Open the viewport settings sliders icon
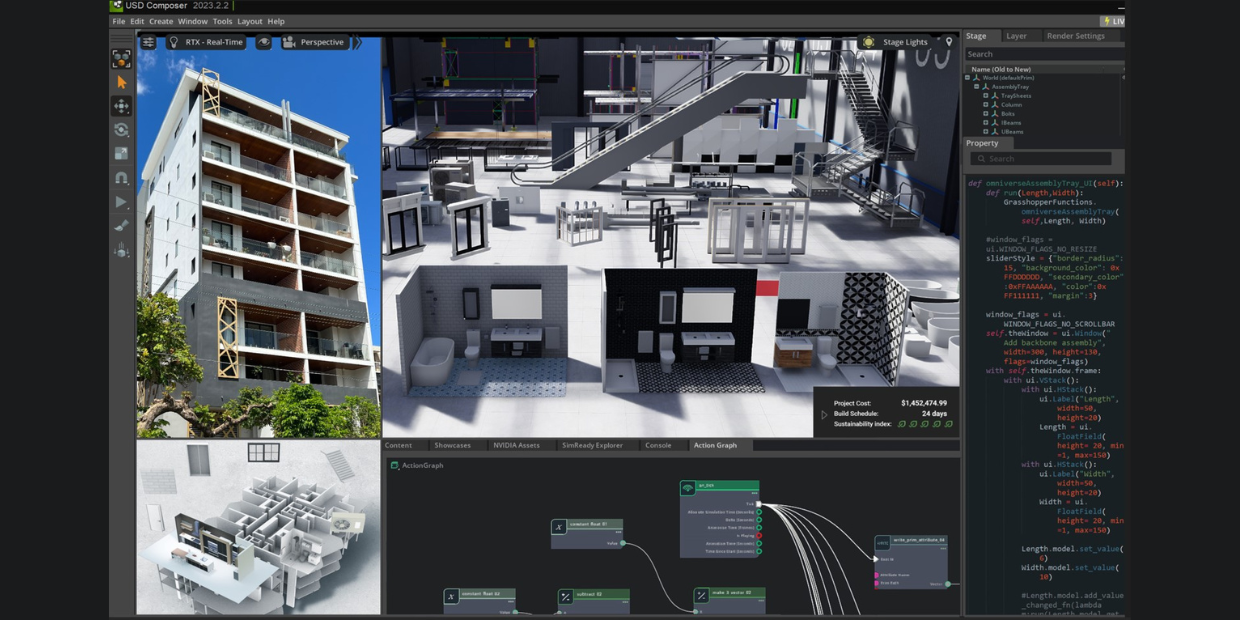Viewport: 1240px width, 620px height. coord(147,42)
